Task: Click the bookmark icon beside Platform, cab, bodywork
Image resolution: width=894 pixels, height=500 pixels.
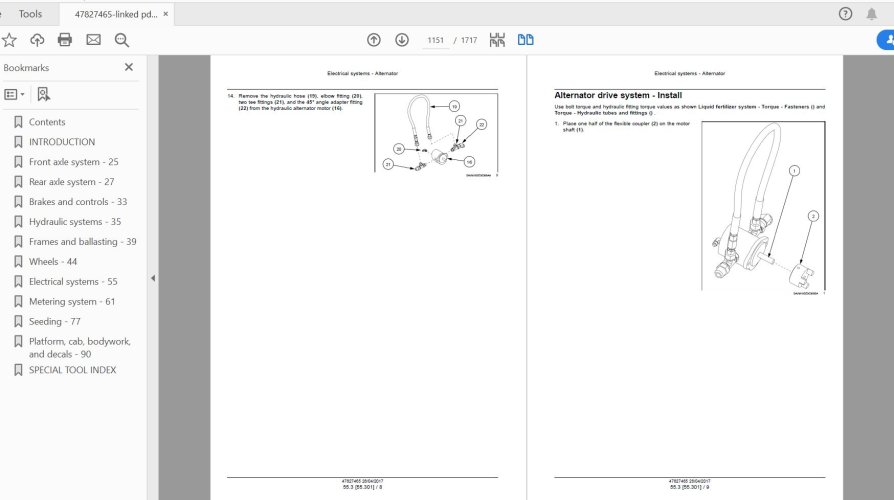Action: 18,342
